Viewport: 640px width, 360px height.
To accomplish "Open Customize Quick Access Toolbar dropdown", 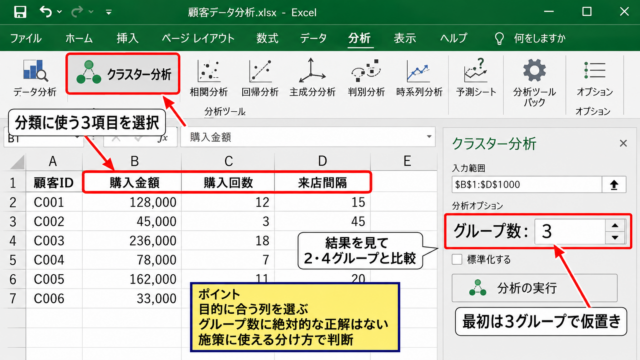I will tap(109, 12).
